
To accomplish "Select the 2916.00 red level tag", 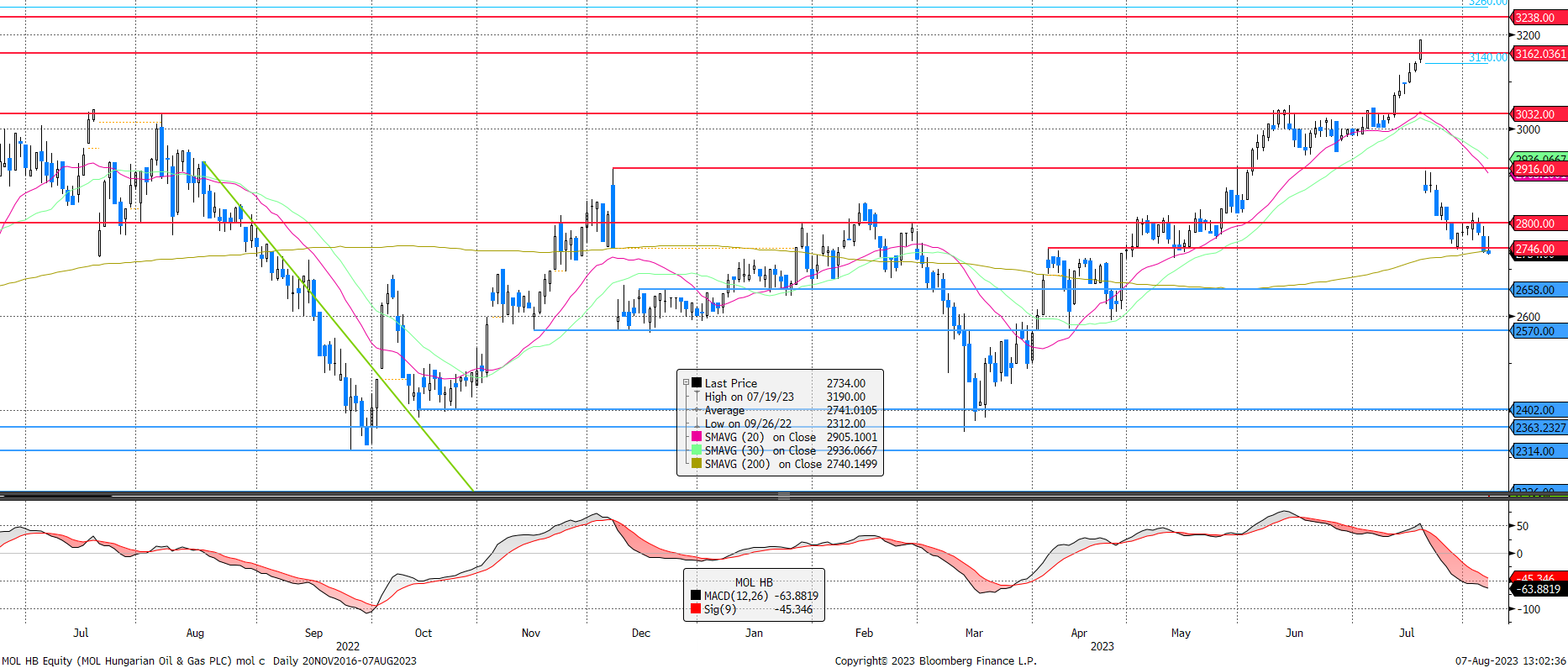I will pos(1539,169).
